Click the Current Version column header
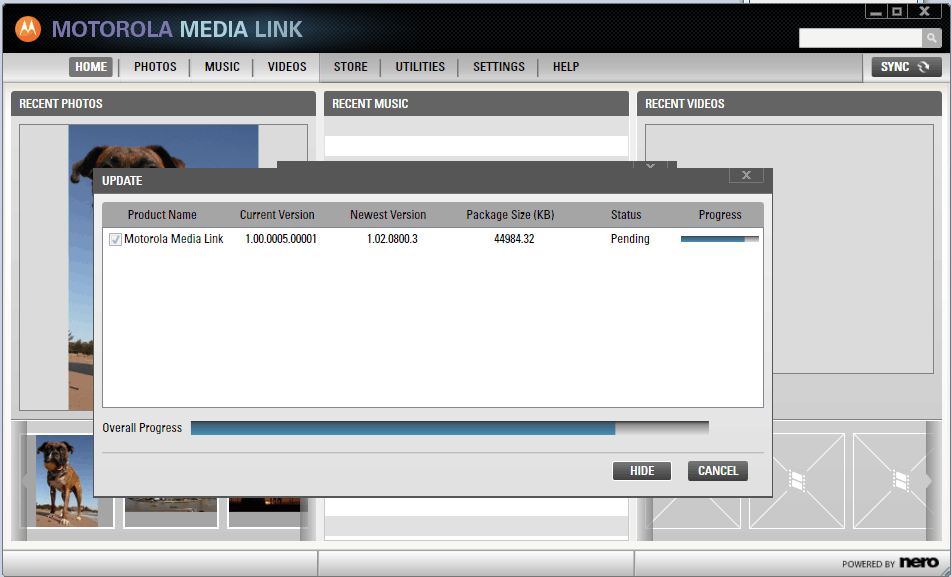The width and height of the screenshot is (952, 577). coord(277,215)
